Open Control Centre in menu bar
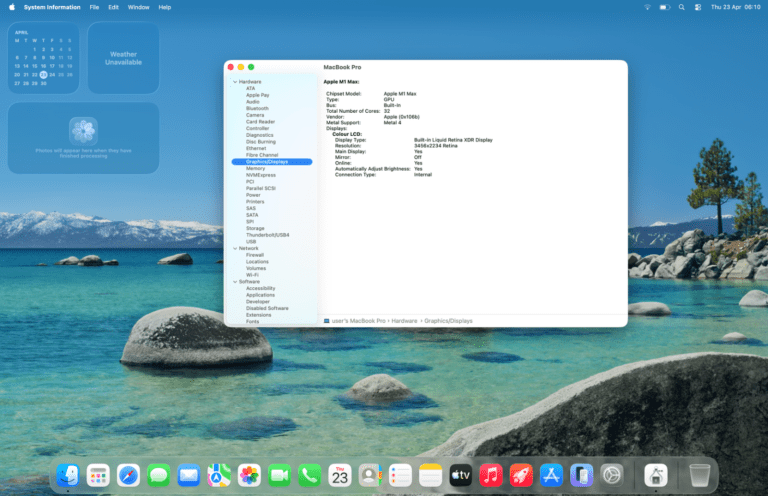The height and width of the screenshot is (496, 768). point(697,7)
